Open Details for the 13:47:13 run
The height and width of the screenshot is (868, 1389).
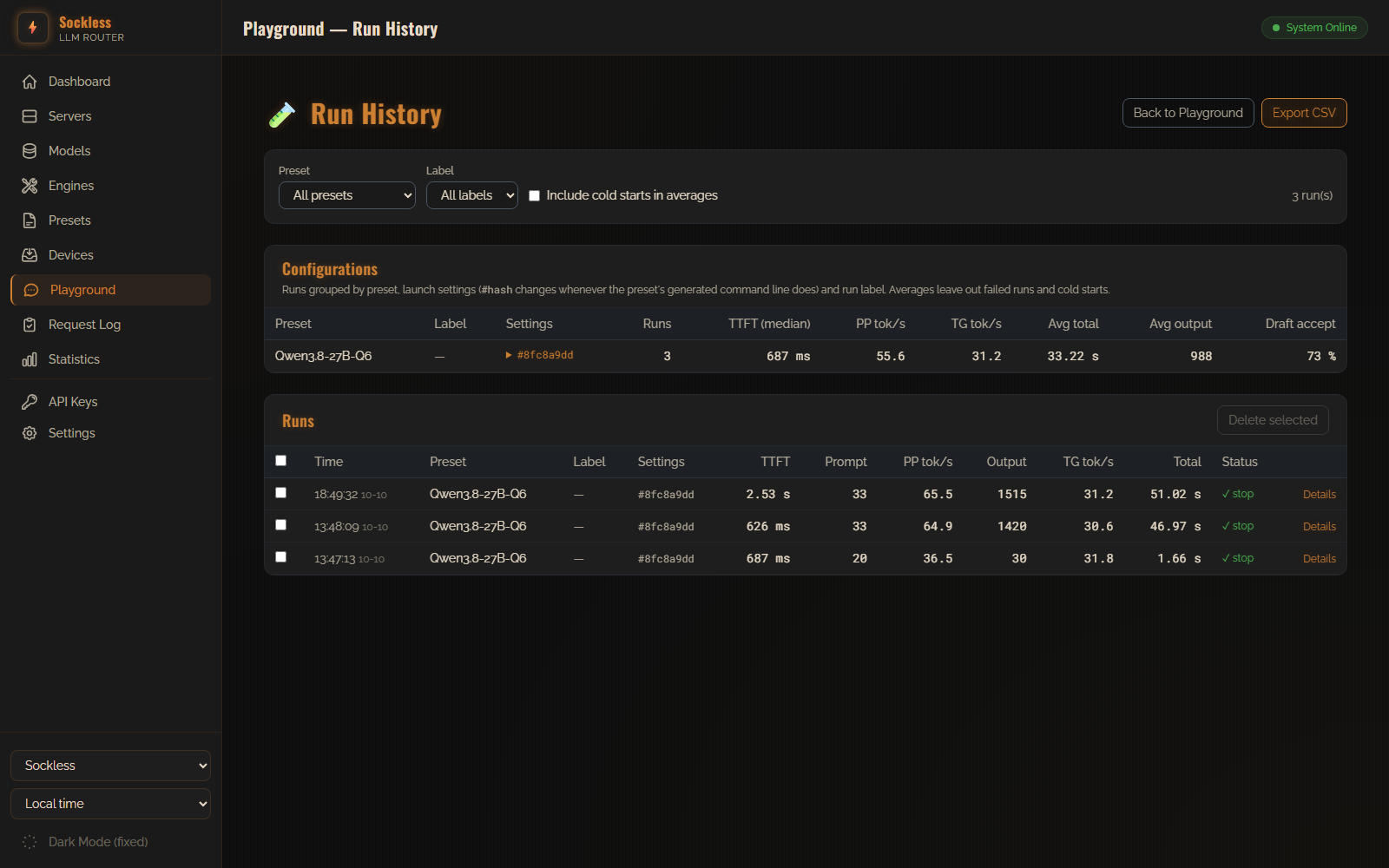tap(1320, 559)
